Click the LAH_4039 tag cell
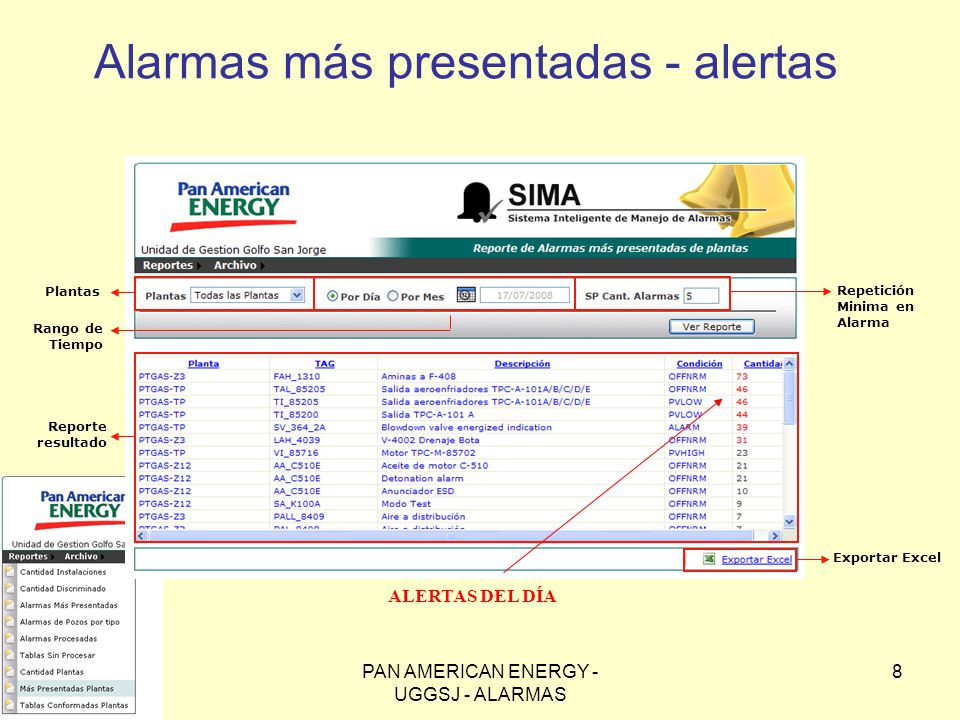This screenshot has height=720, width=960. coord(296,440)
